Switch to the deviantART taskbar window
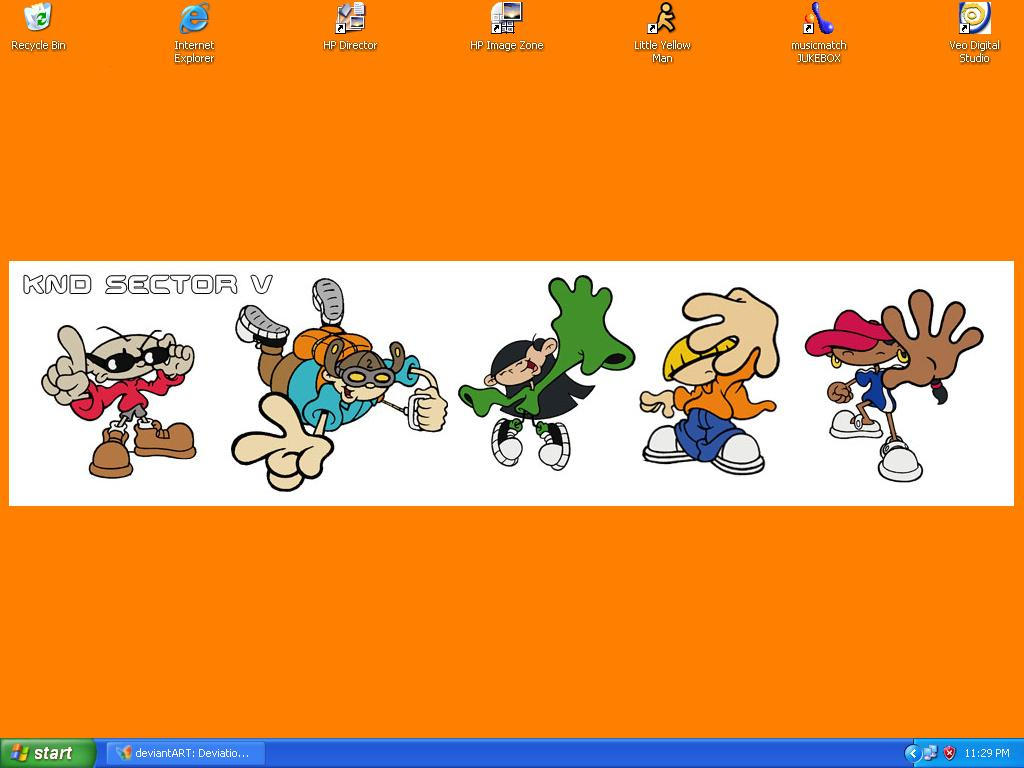Screen dimensions: 1024x768 [x=186, y=753]
